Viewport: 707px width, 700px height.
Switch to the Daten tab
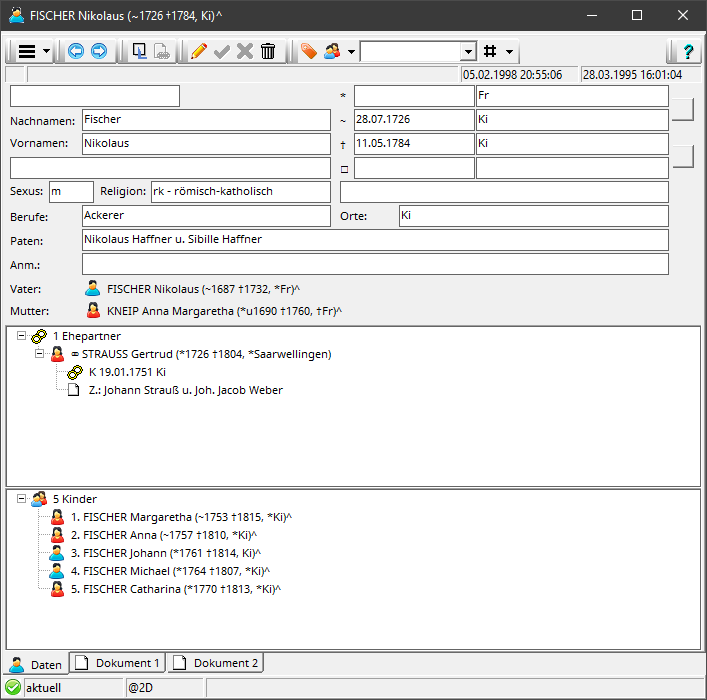click(36, 664)
